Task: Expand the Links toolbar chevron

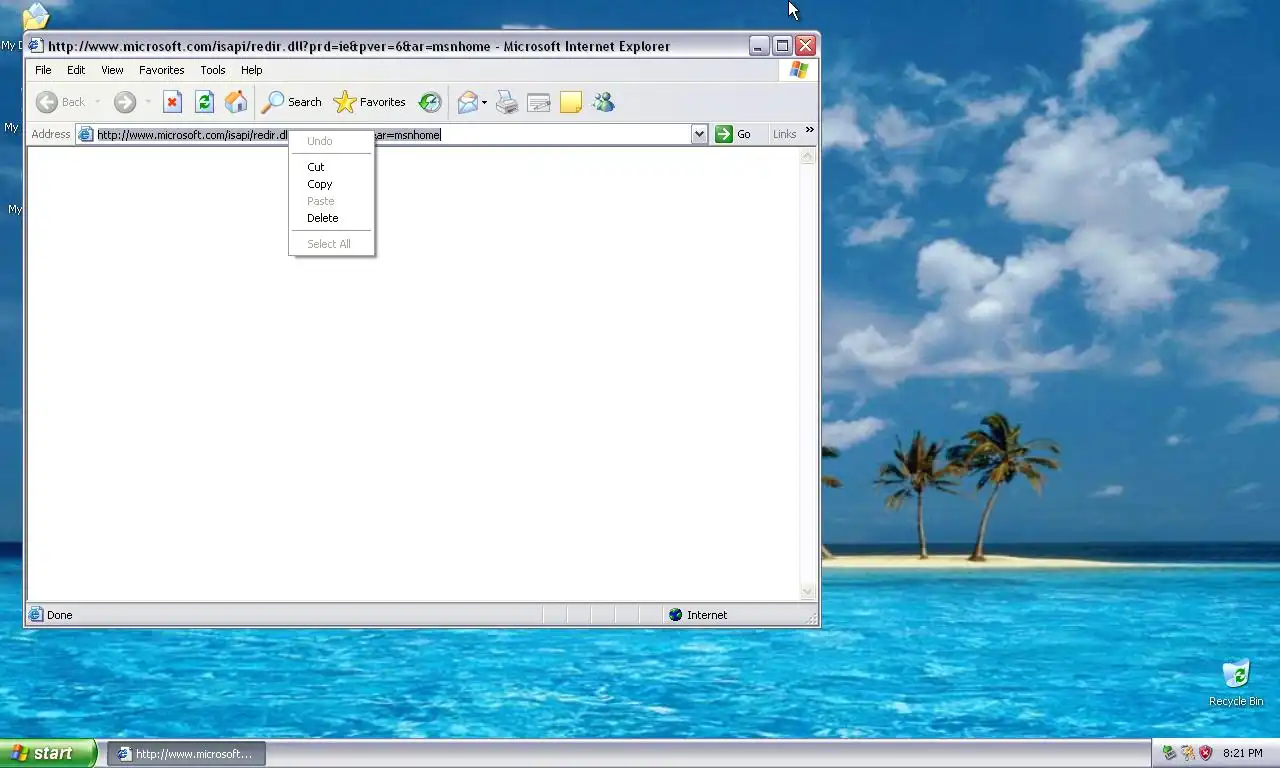Action: pyautogui.click(x=810, y=130)
